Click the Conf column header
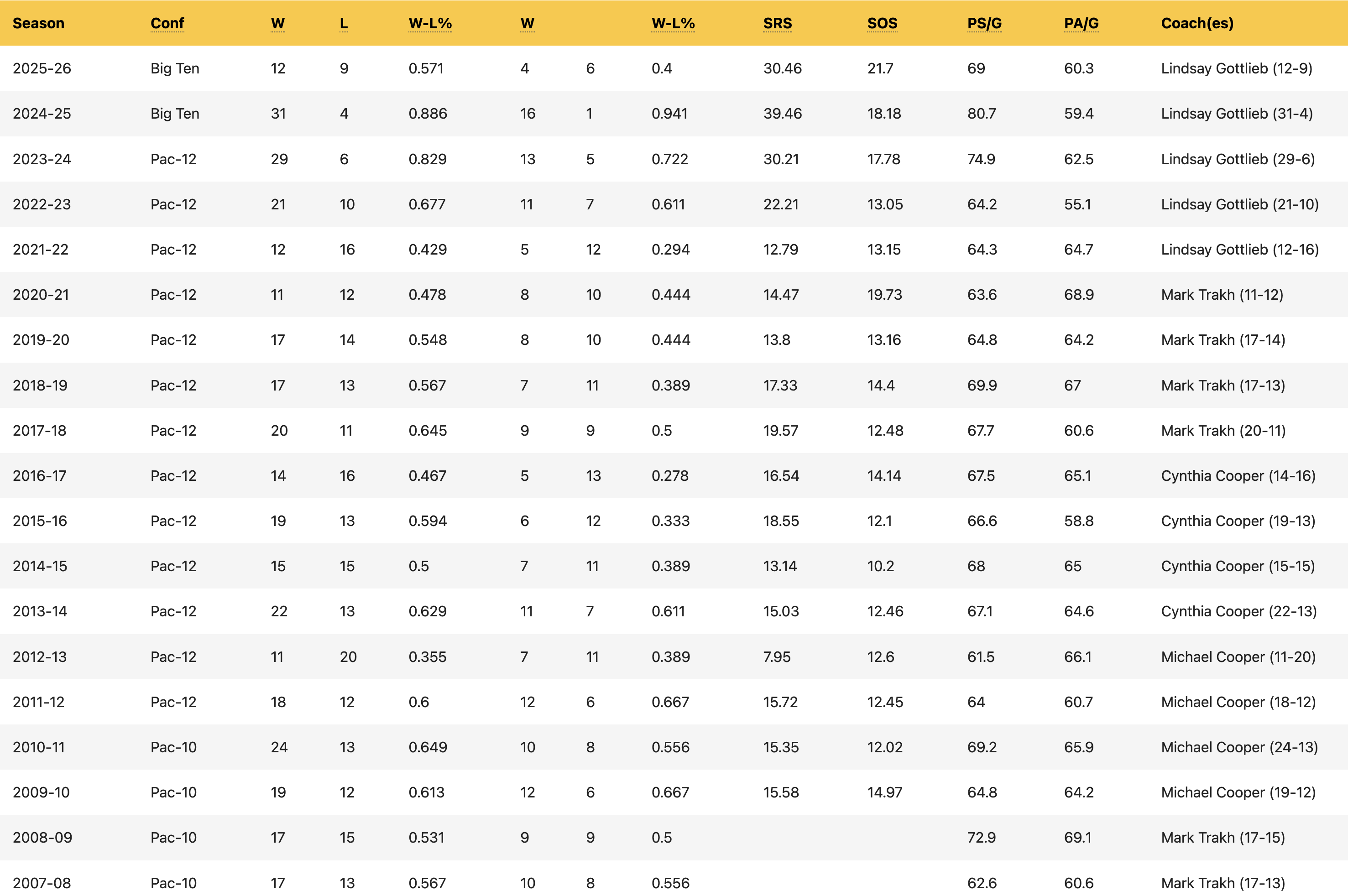 click(x=167, y=23)
